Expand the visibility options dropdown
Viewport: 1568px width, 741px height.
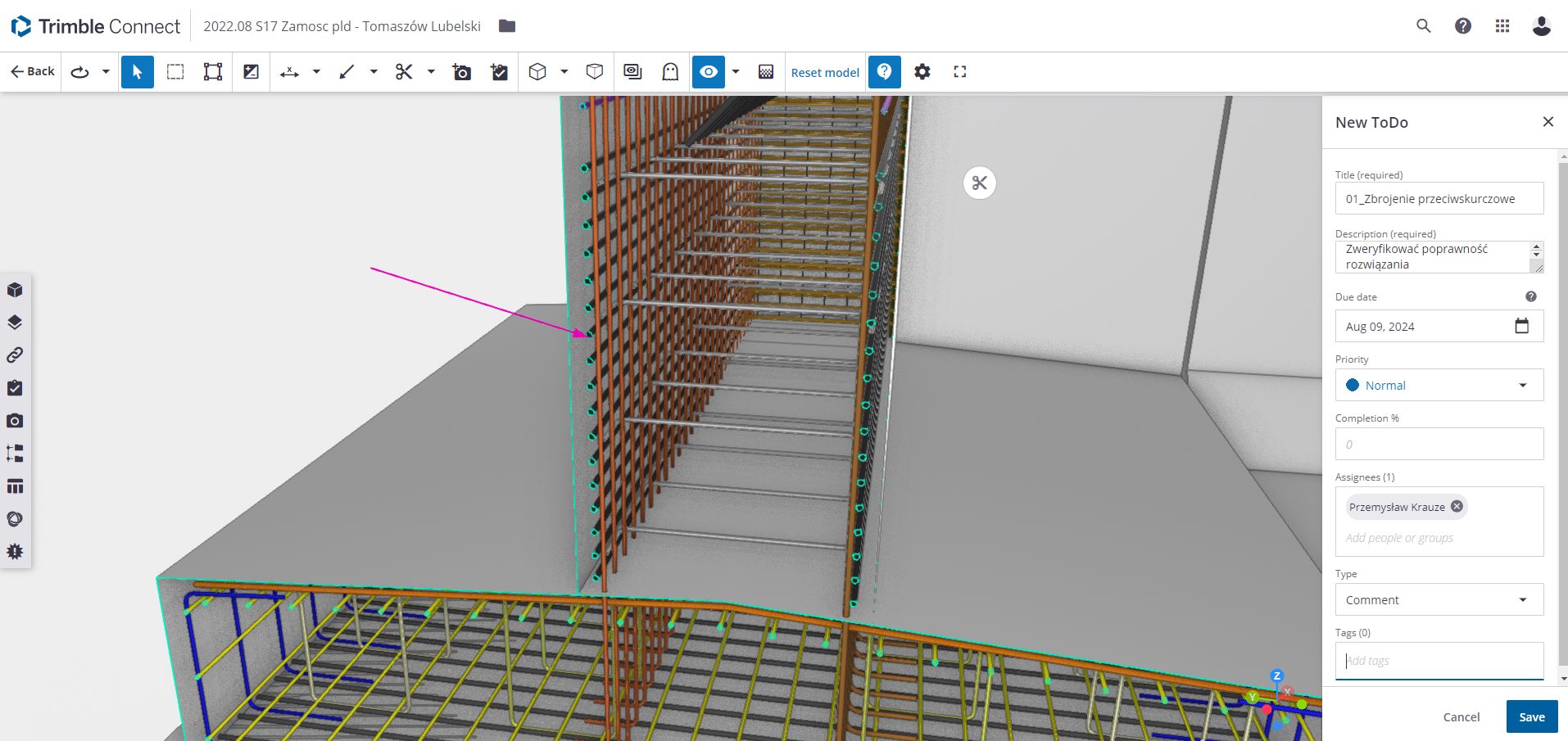736,72
